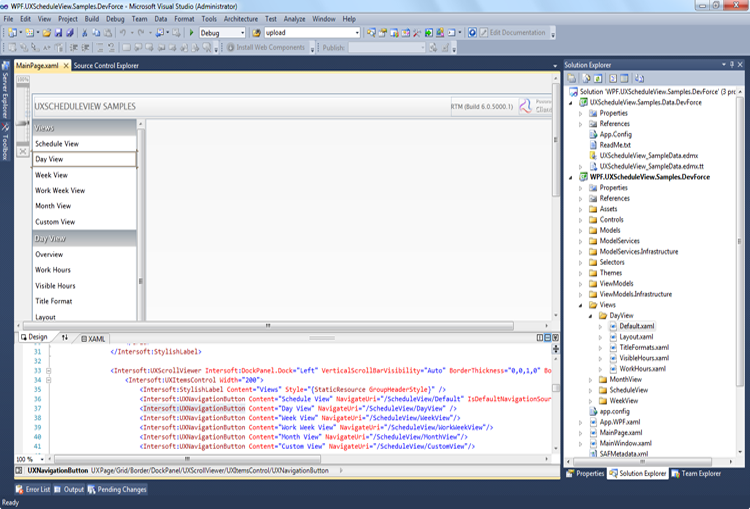
Task: Click the View Class Diagram icon
Action: (x=640, y=78)
